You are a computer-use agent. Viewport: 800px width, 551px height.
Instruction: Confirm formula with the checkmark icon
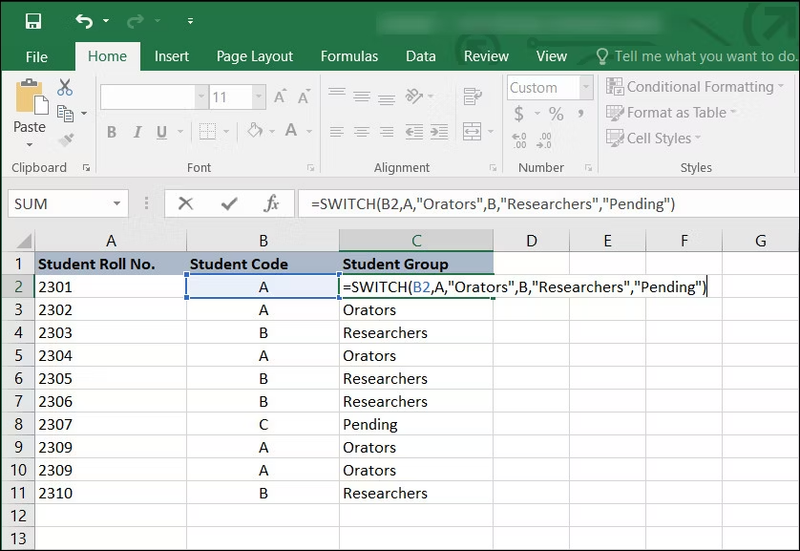[229, 204]
